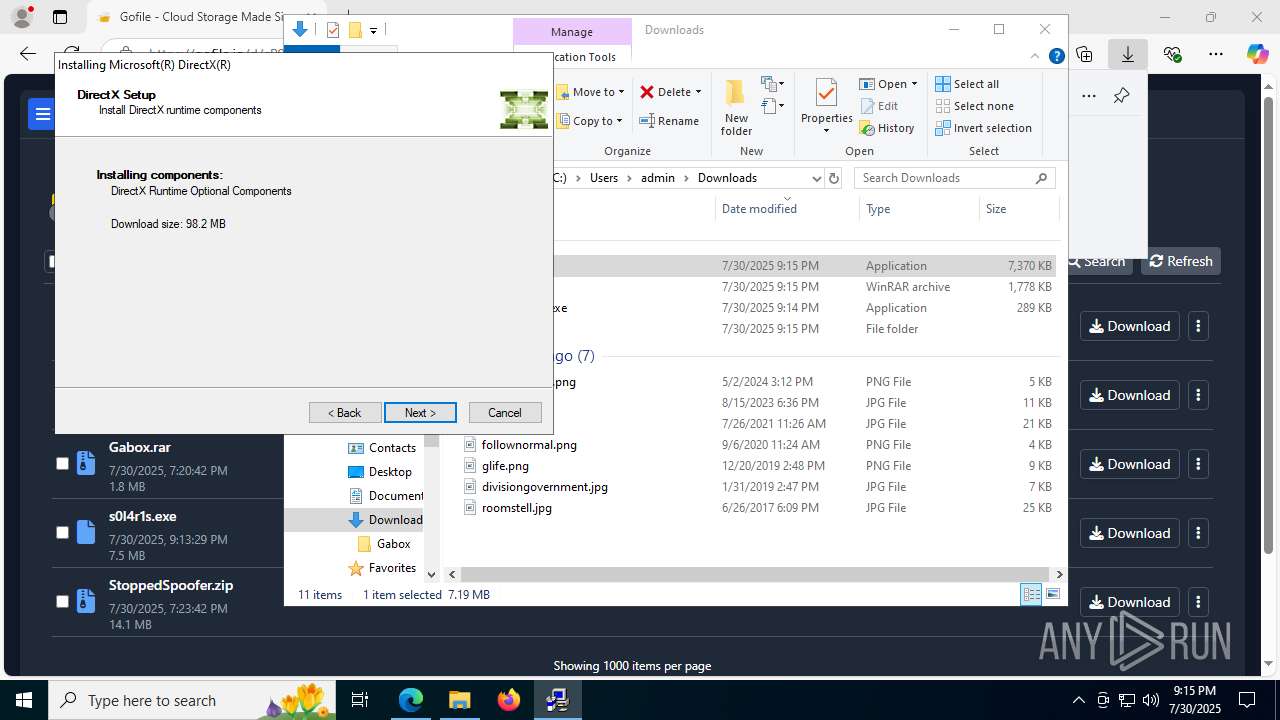Switch Explorer to details view icon
This screenshot has height=720, width=1280.
click(x=1031, y=594)
